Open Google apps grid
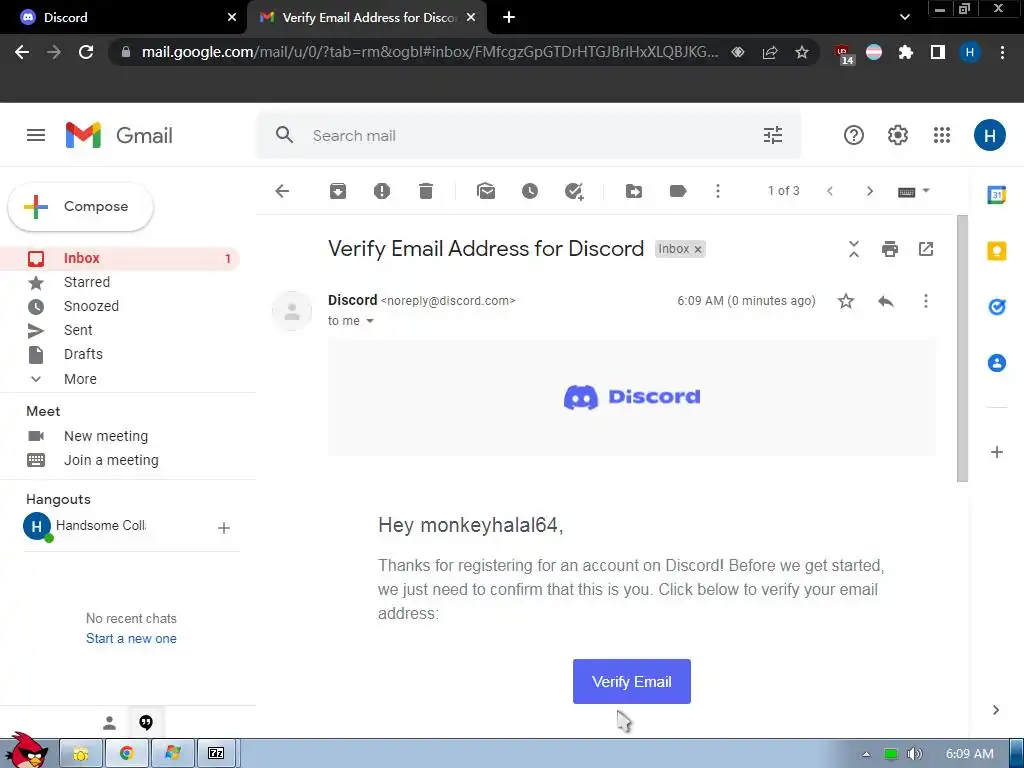Viewport: 1024px width, 768px height. 942,135
